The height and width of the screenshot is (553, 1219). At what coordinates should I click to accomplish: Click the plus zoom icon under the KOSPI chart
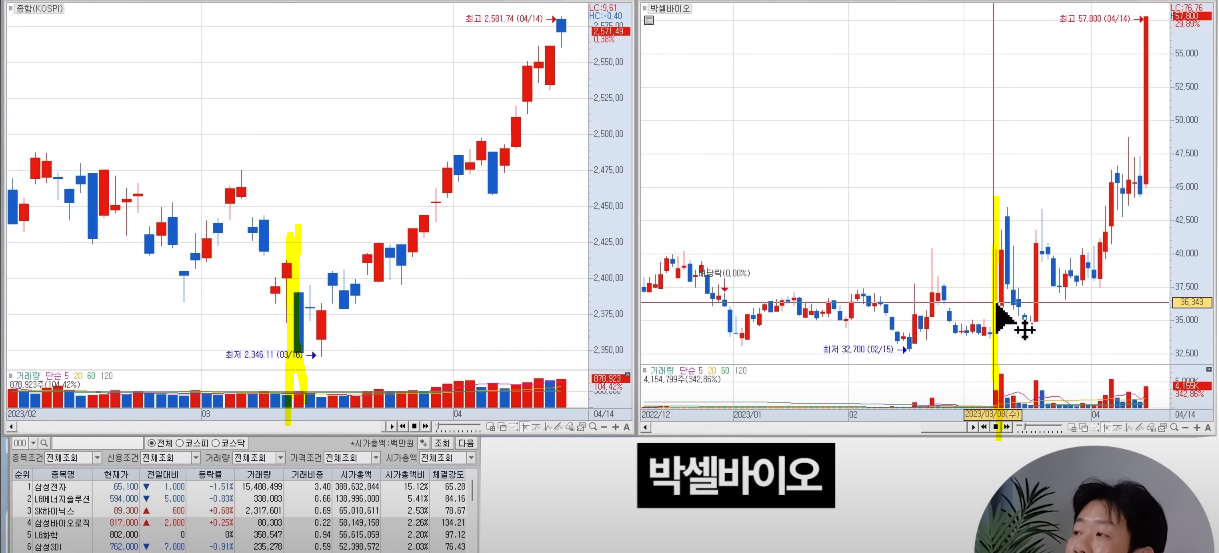click(x=615, y=427)
